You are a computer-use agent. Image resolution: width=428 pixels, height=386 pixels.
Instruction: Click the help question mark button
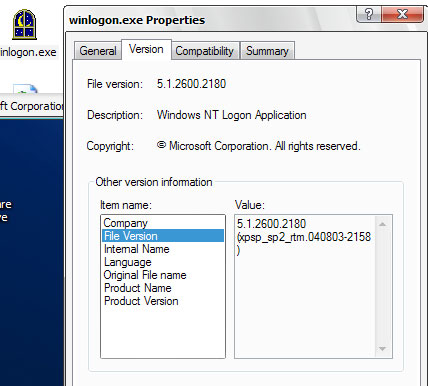[369, 14]
